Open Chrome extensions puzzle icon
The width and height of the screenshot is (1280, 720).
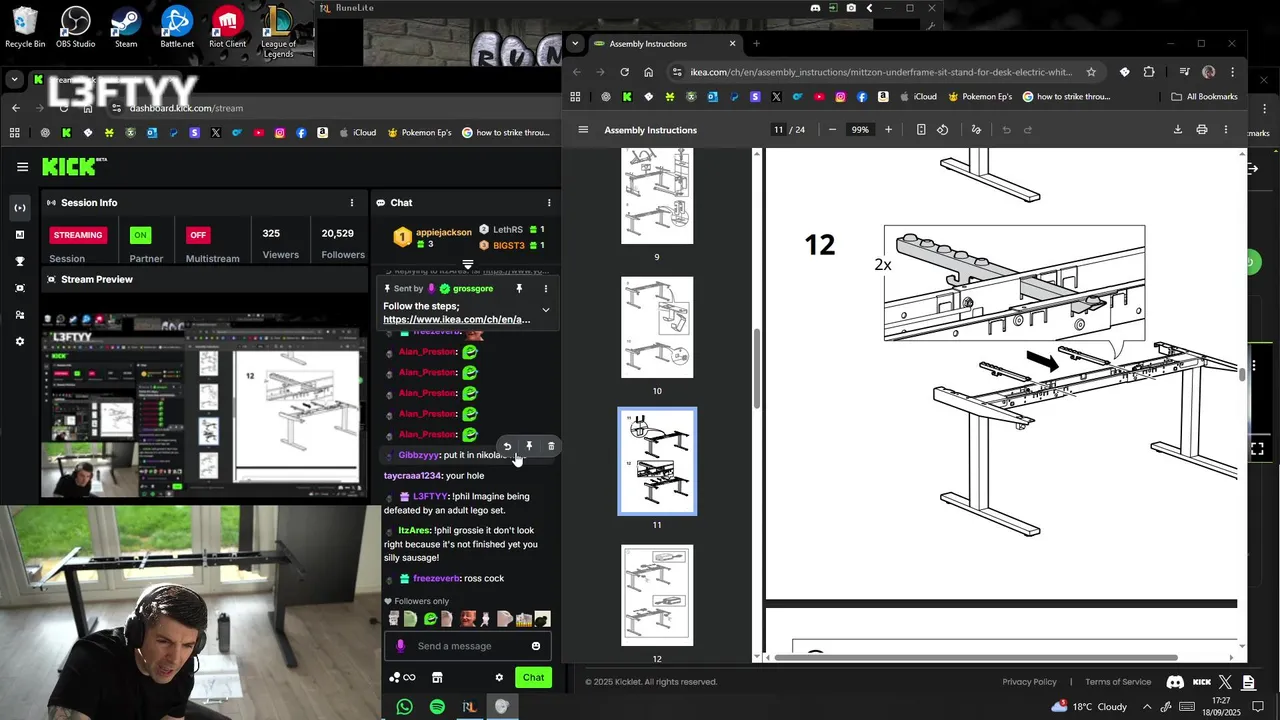click(x=1148, y=72)
